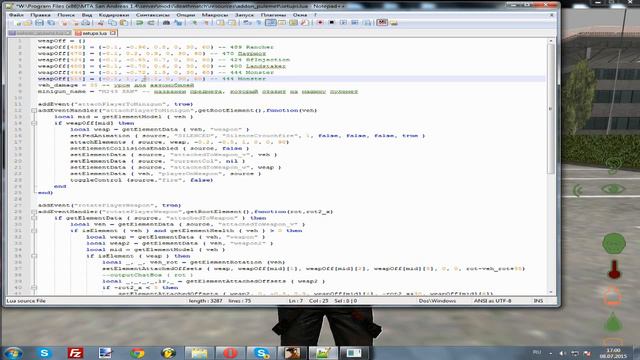Open the Опции menu
Image resolution: width=640 pixels, height=360 pixels.
(186, 15)
